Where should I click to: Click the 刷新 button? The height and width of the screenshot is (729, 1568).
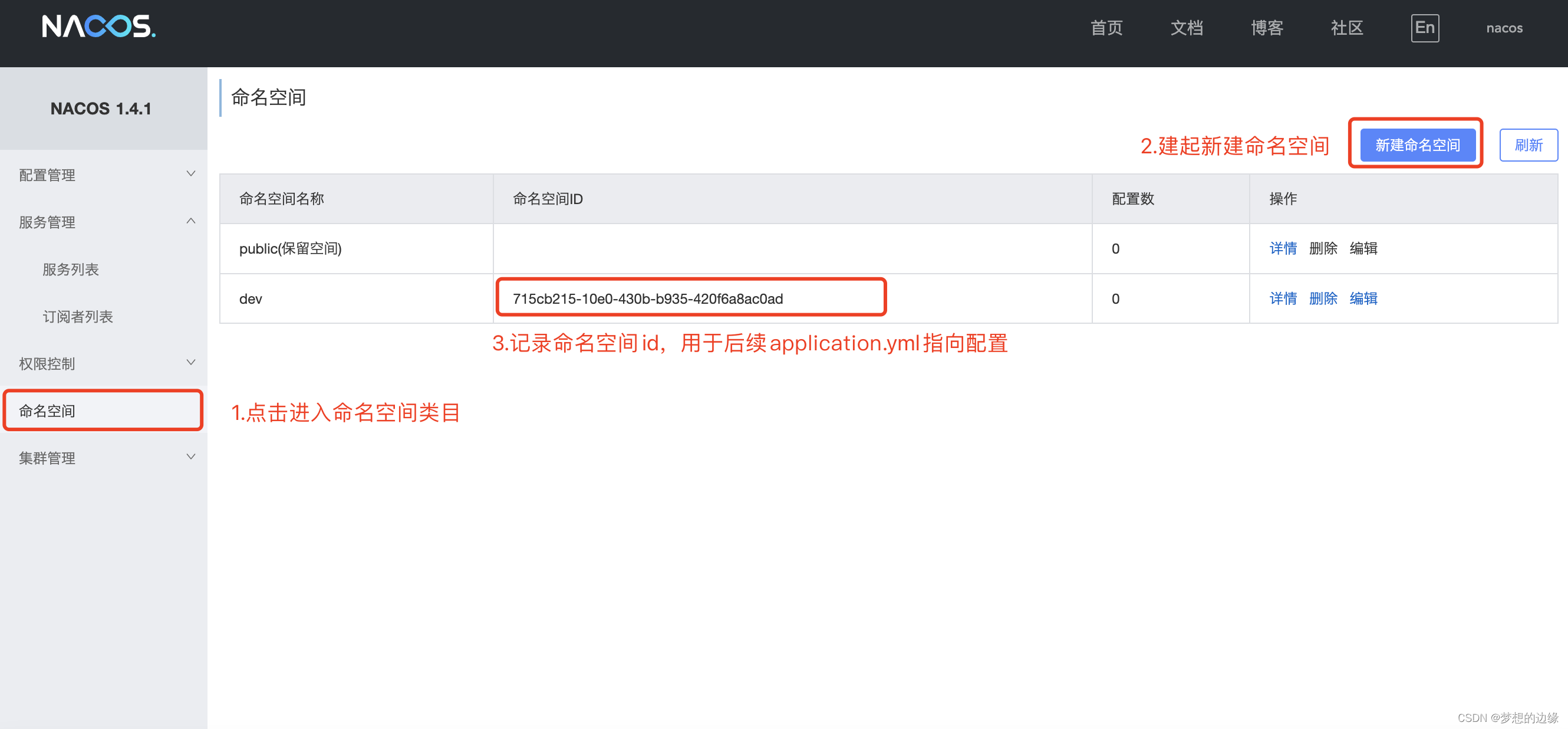click(x=1529, y=145)
